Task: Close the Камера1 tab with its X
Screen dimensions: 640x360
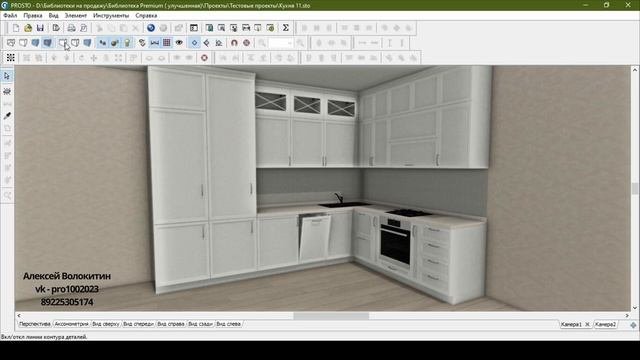Action: (x=587, y=324)
